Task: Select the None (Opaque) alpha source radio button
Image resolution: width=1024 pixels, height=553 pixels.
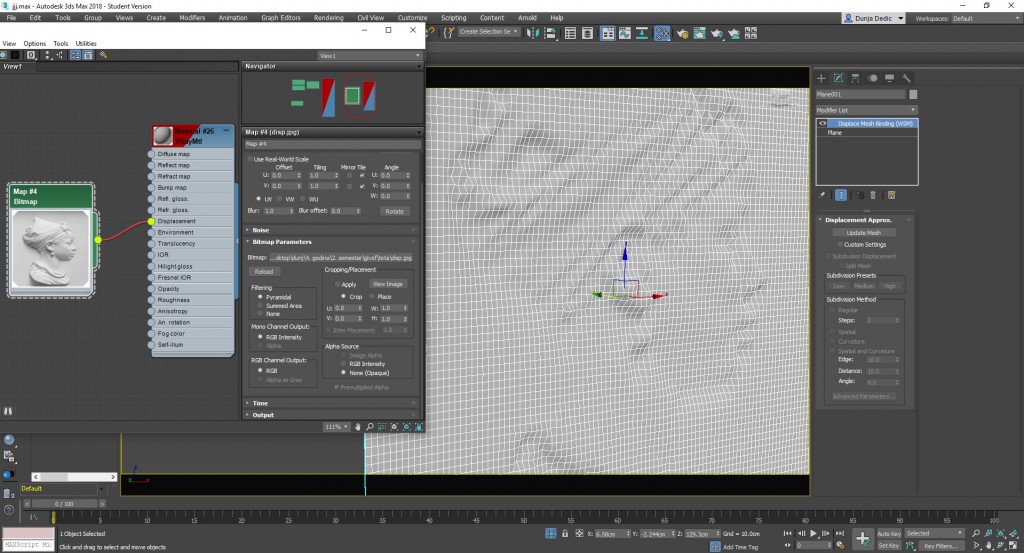Action: (344, 373)
